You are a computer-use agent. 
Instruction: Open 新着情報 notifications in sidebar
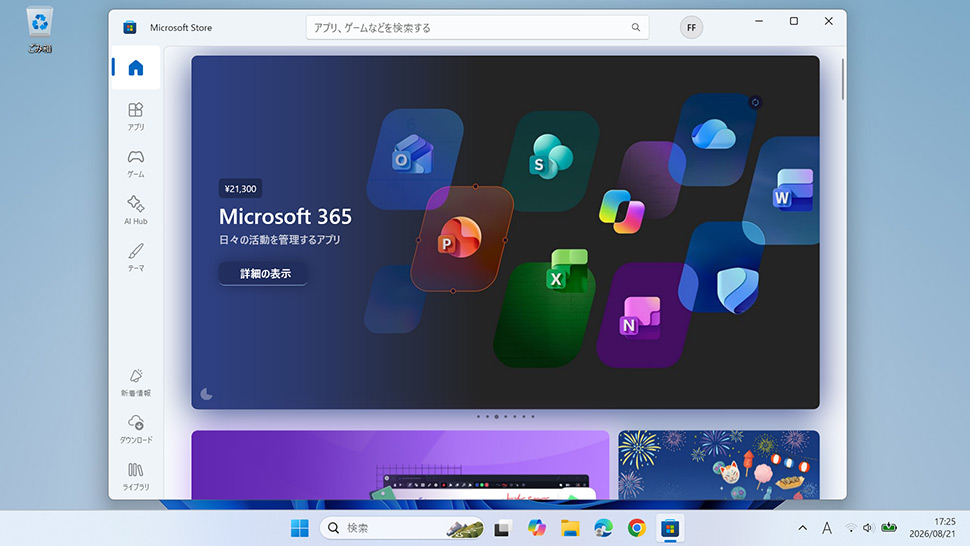[x=135, y=382]
